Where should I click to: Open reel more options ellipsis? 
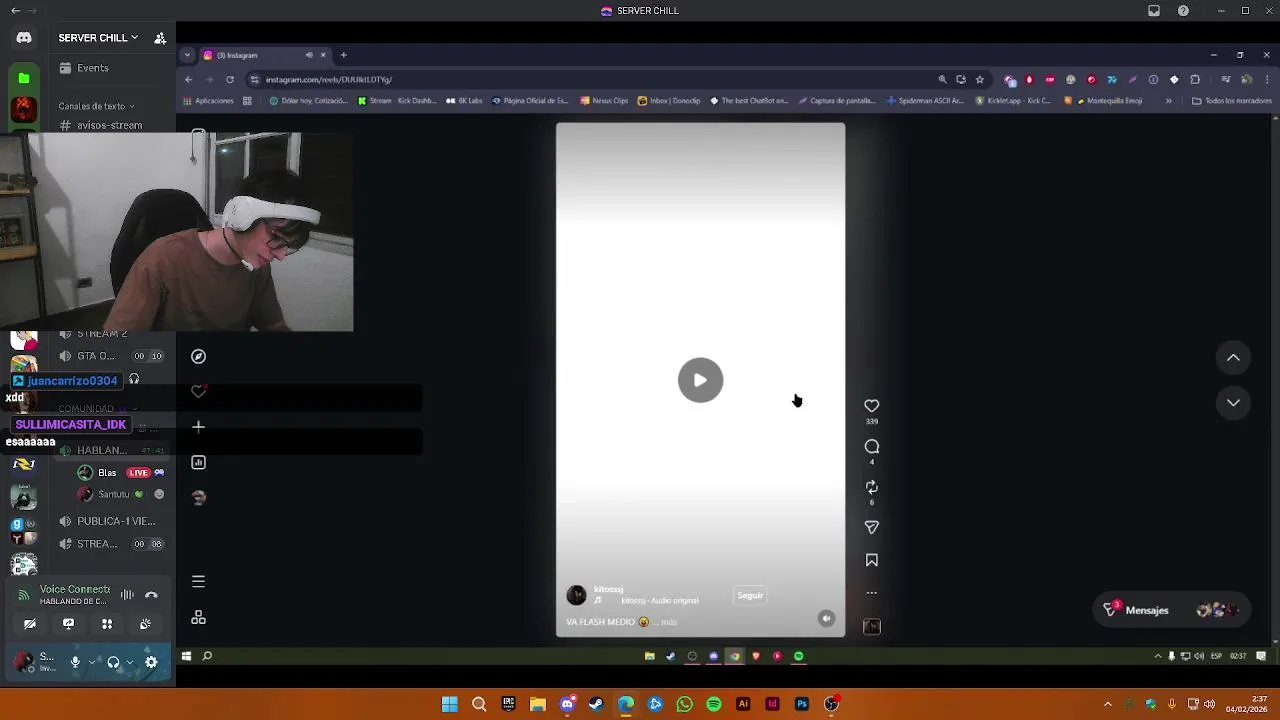click(872, 593)
